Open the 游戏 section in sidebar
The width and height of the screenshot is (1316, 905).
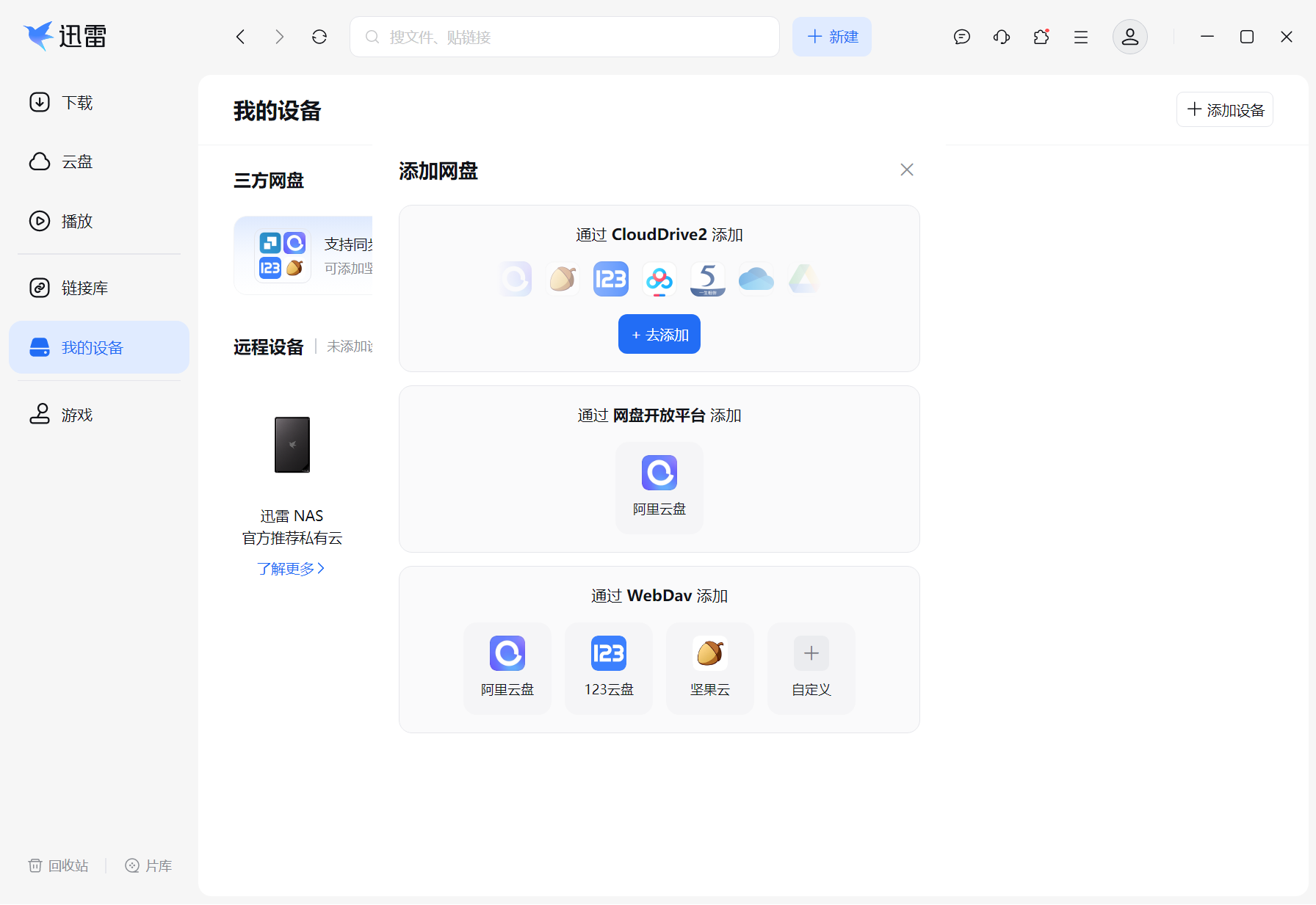(x=99, y=415)
